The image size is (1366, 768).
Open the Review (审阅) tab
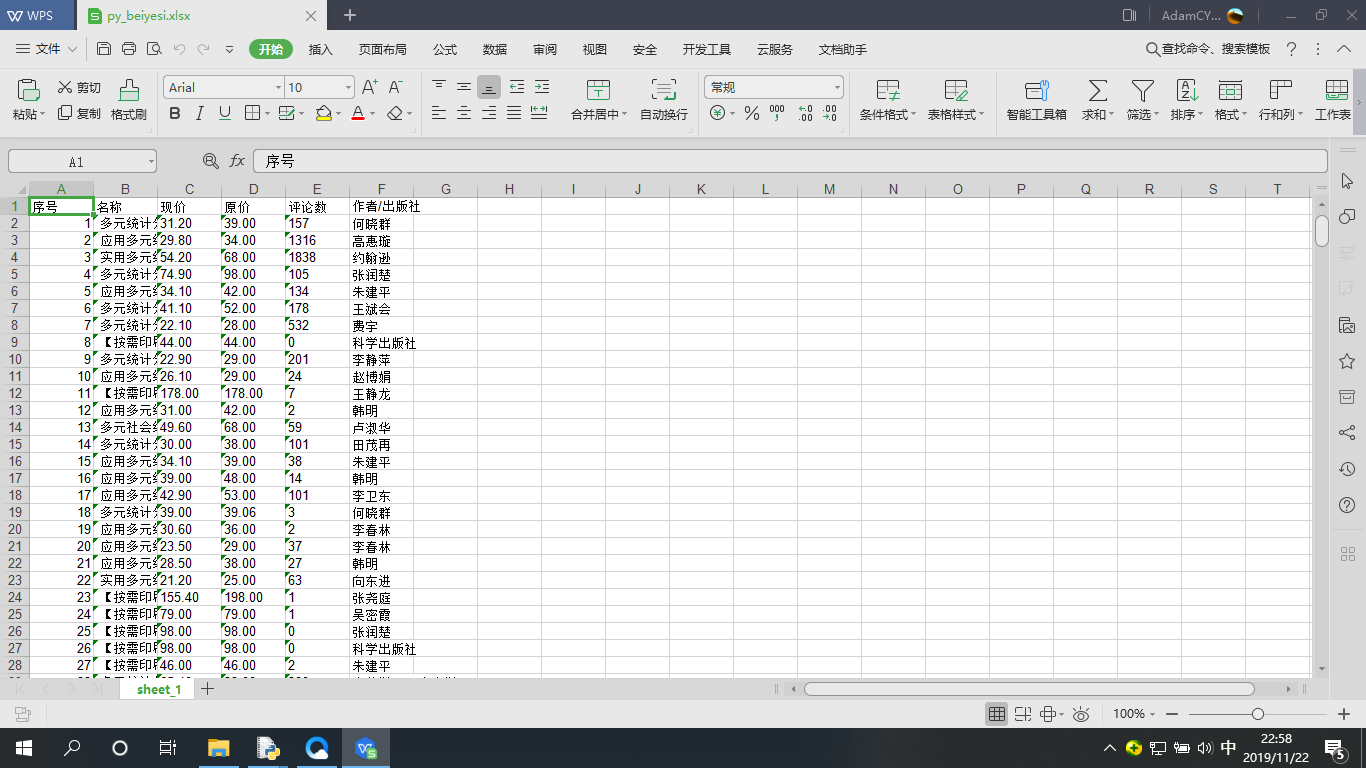tap(545, 49)
